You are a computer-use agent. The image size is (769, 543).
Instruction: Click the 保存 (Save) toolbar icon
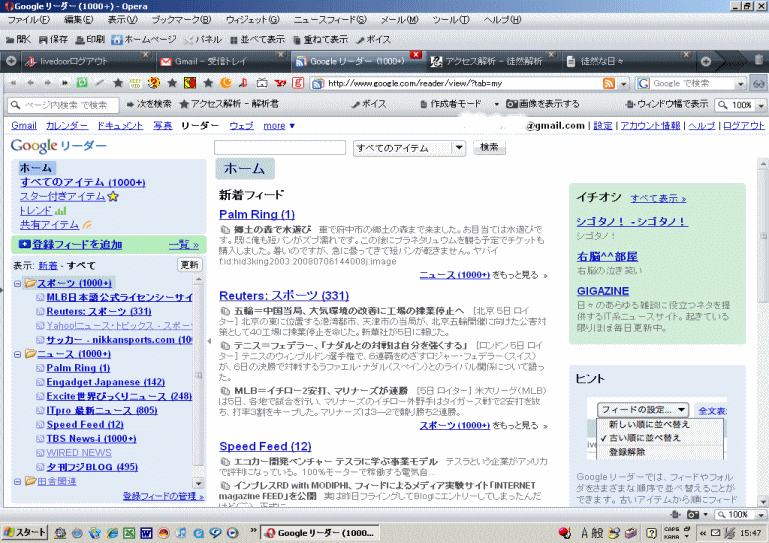pyautogui.click(x=53, y=39)
